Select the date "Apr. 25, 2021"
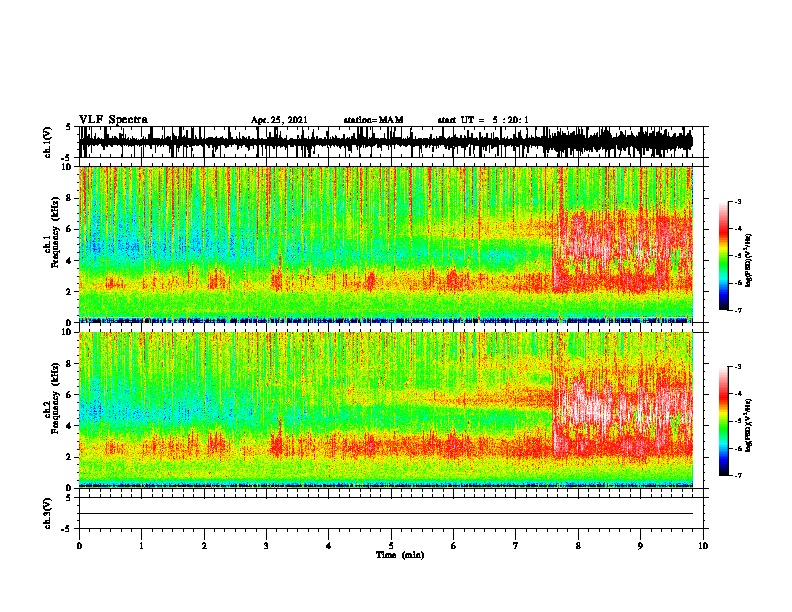 [x=279, y=120]
